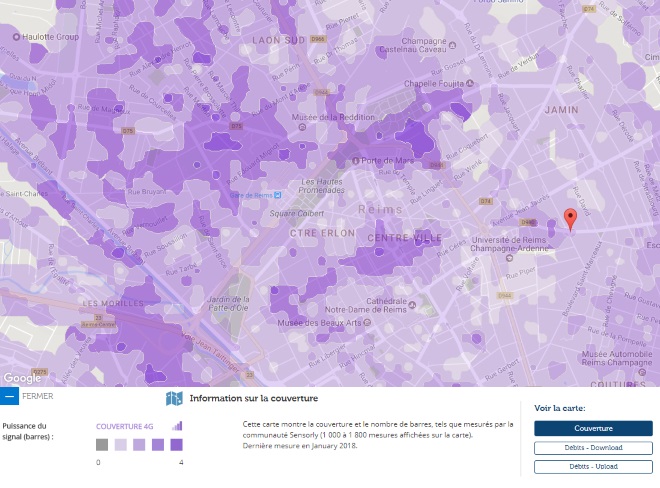This screenshot has height=488, width=660.
Task: Click the FERMER label to close the panel
Action: click(x=38, y=396)
